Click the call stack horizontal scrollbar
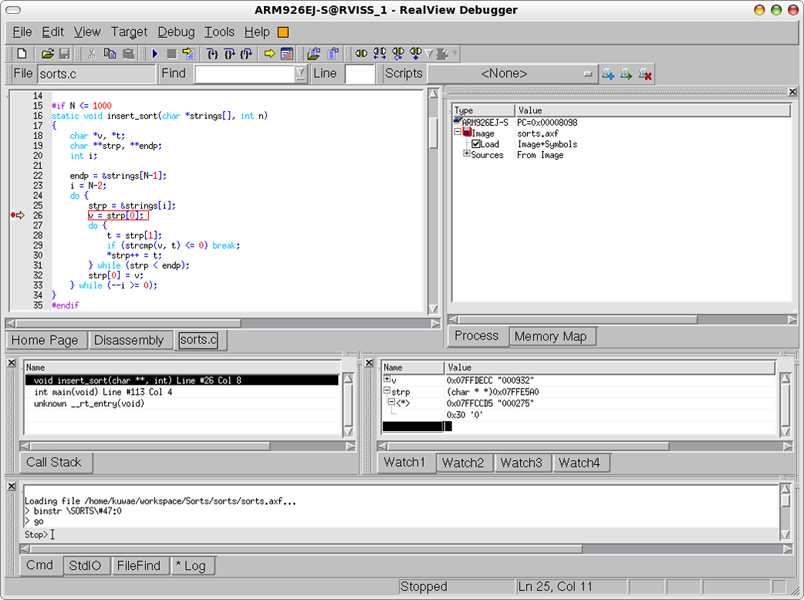Image resolution: width=804 pixels, height=600 pixels. (x=187, y=446)
